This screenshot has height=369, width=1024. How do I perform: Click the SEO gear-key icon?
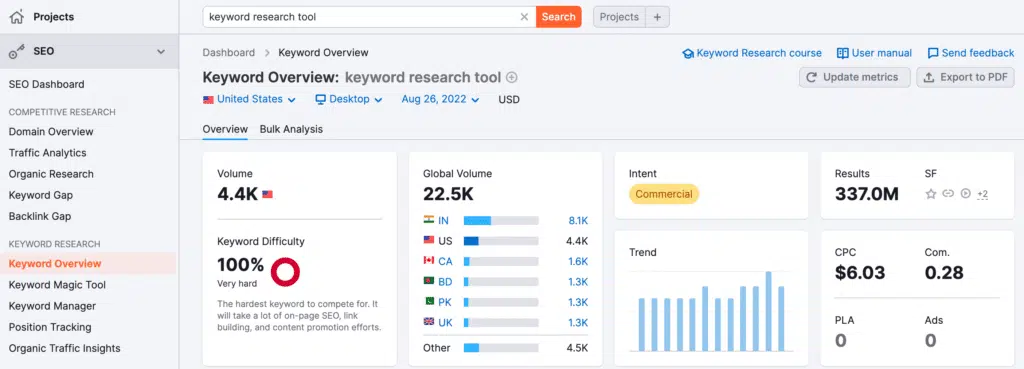(17, 52)
